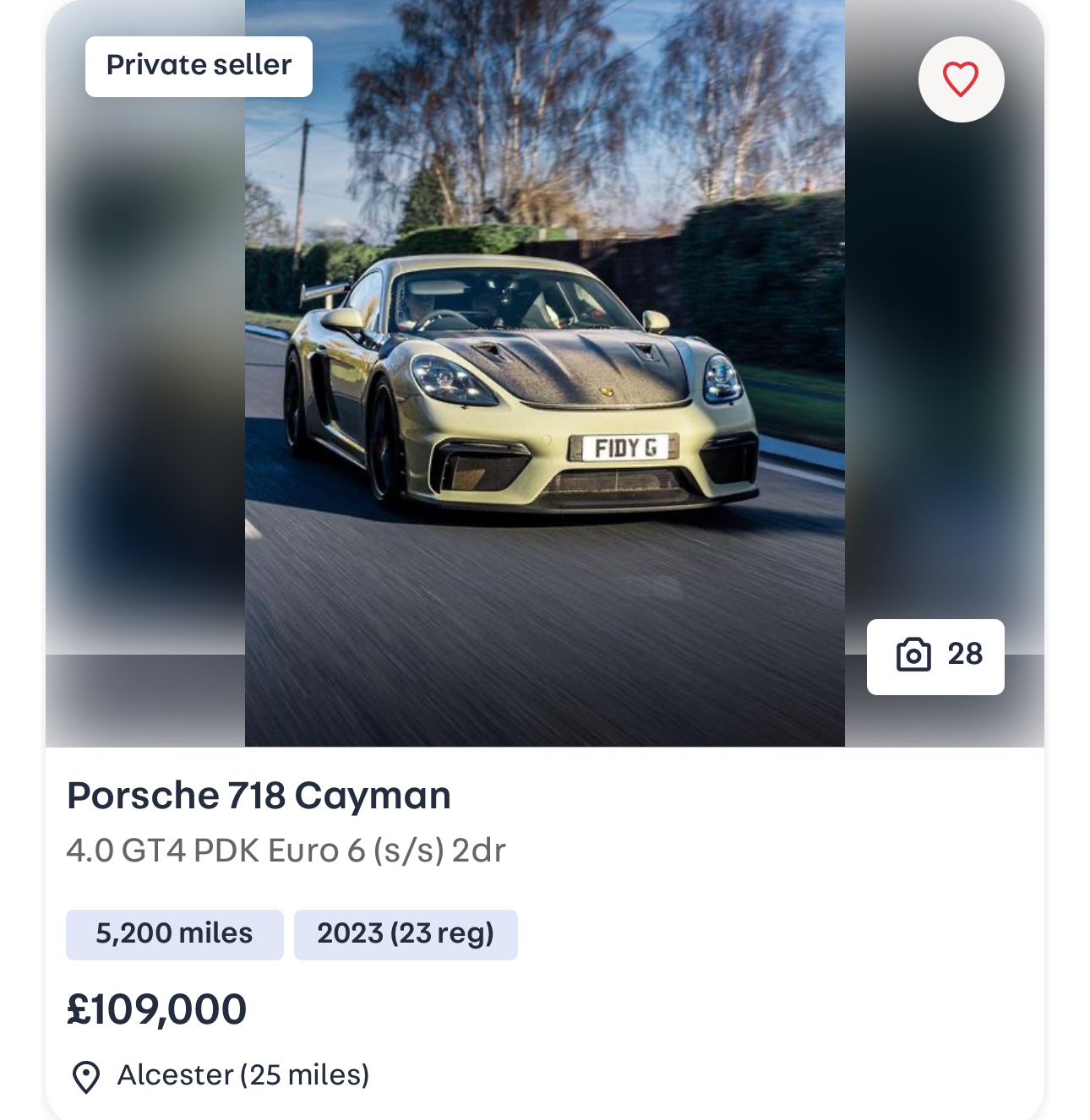Click the location pin icon

[86, 1077]
